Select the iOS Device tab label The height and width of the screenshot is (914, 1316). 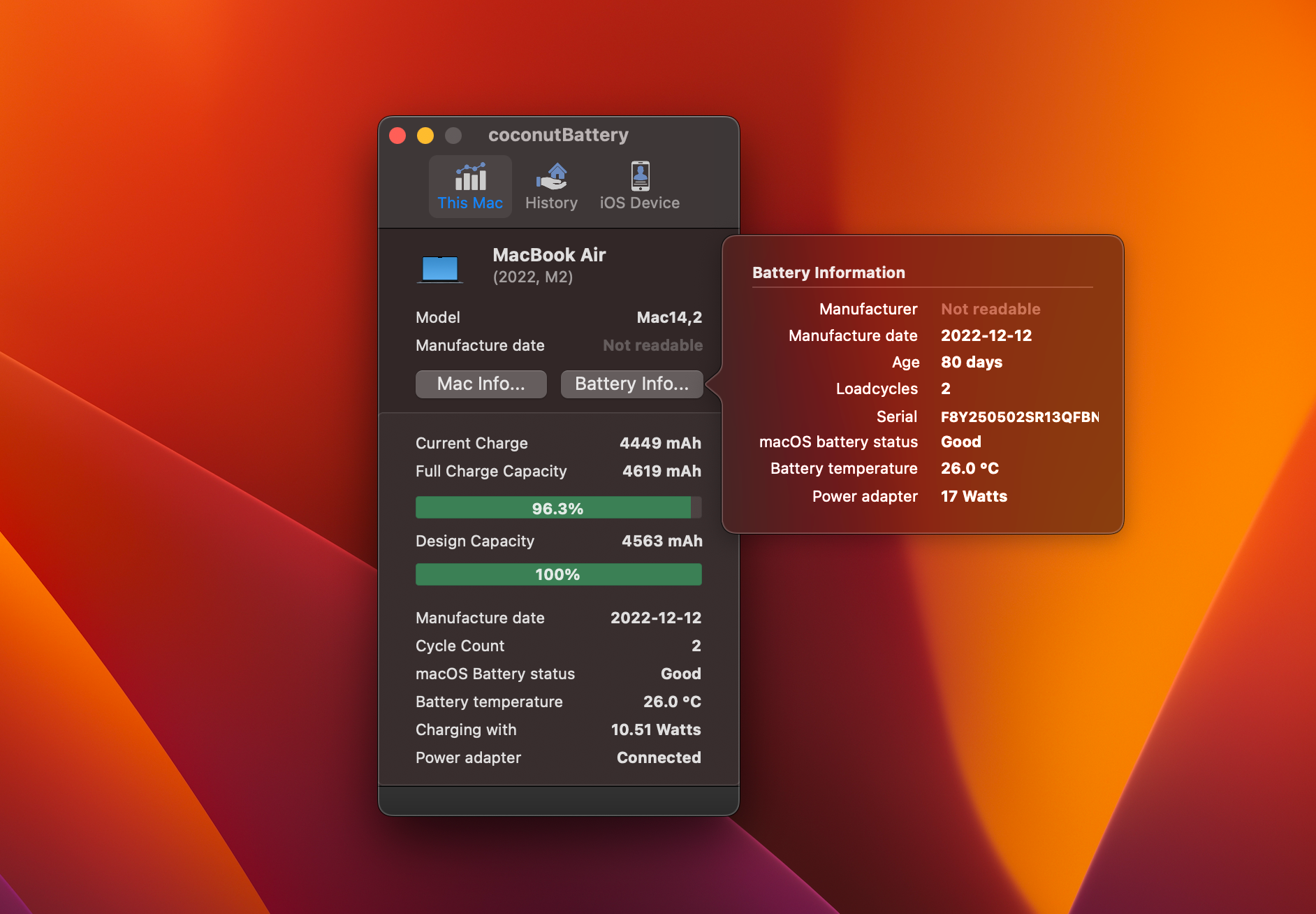640,203
